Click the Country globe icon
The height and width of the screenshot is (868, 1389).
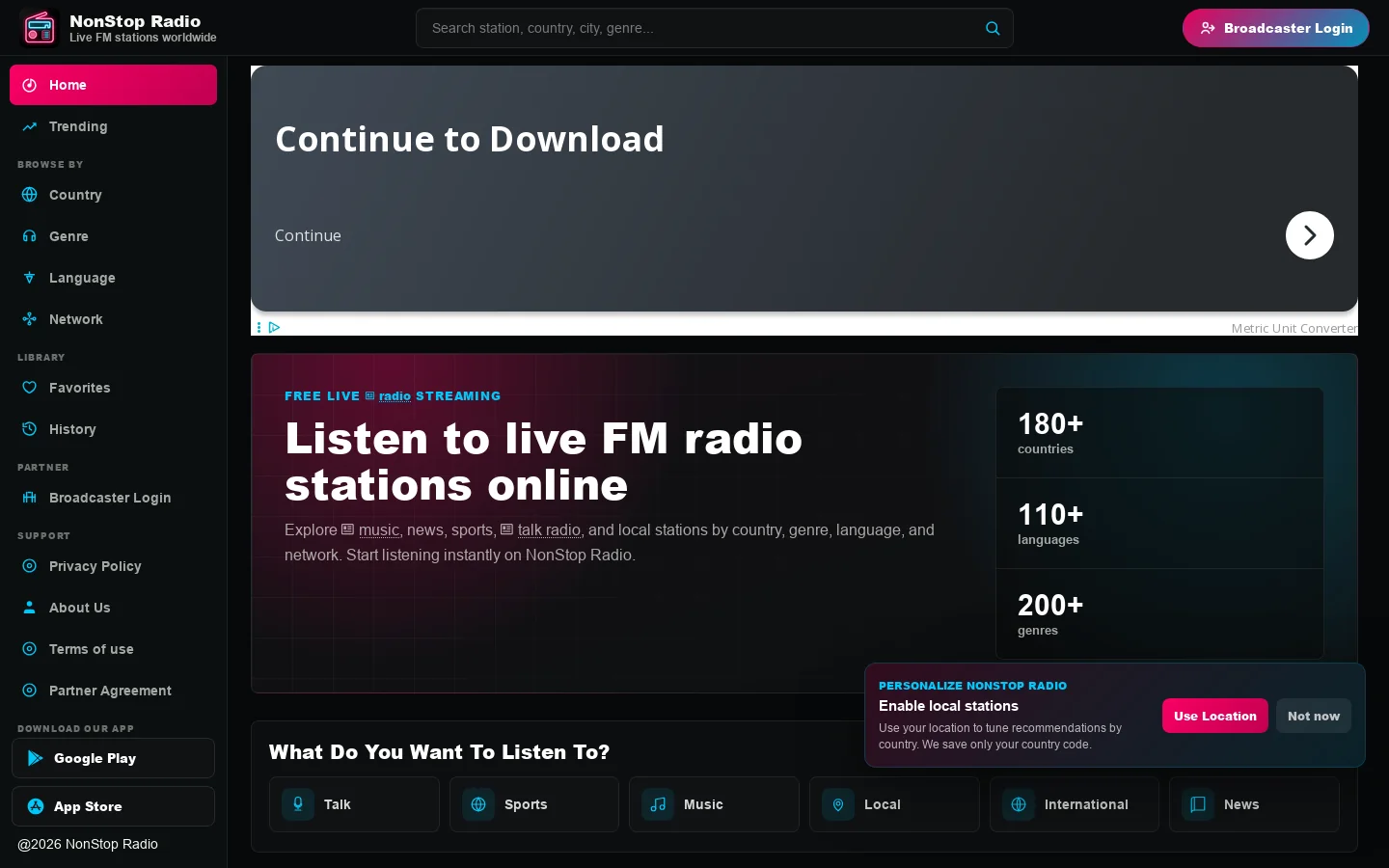(x=30, y=195)
